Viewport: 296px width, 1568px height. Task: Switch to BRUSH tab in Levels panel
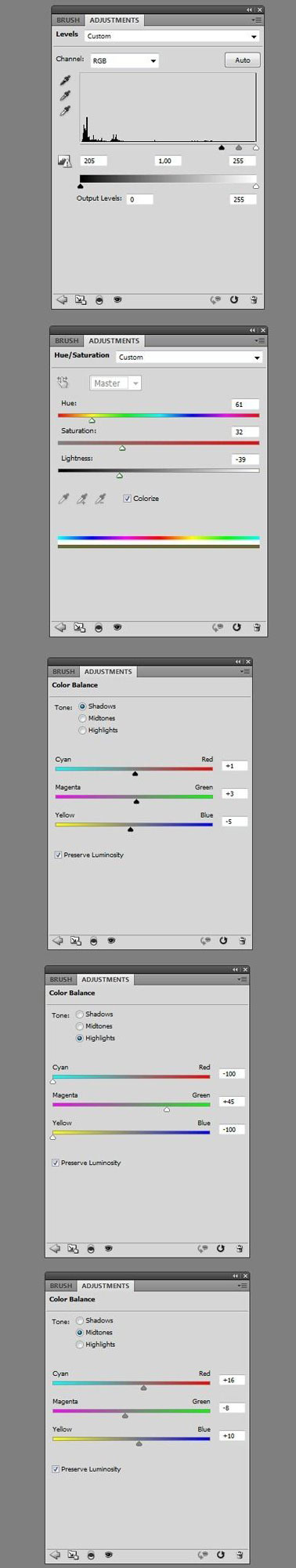69,20
